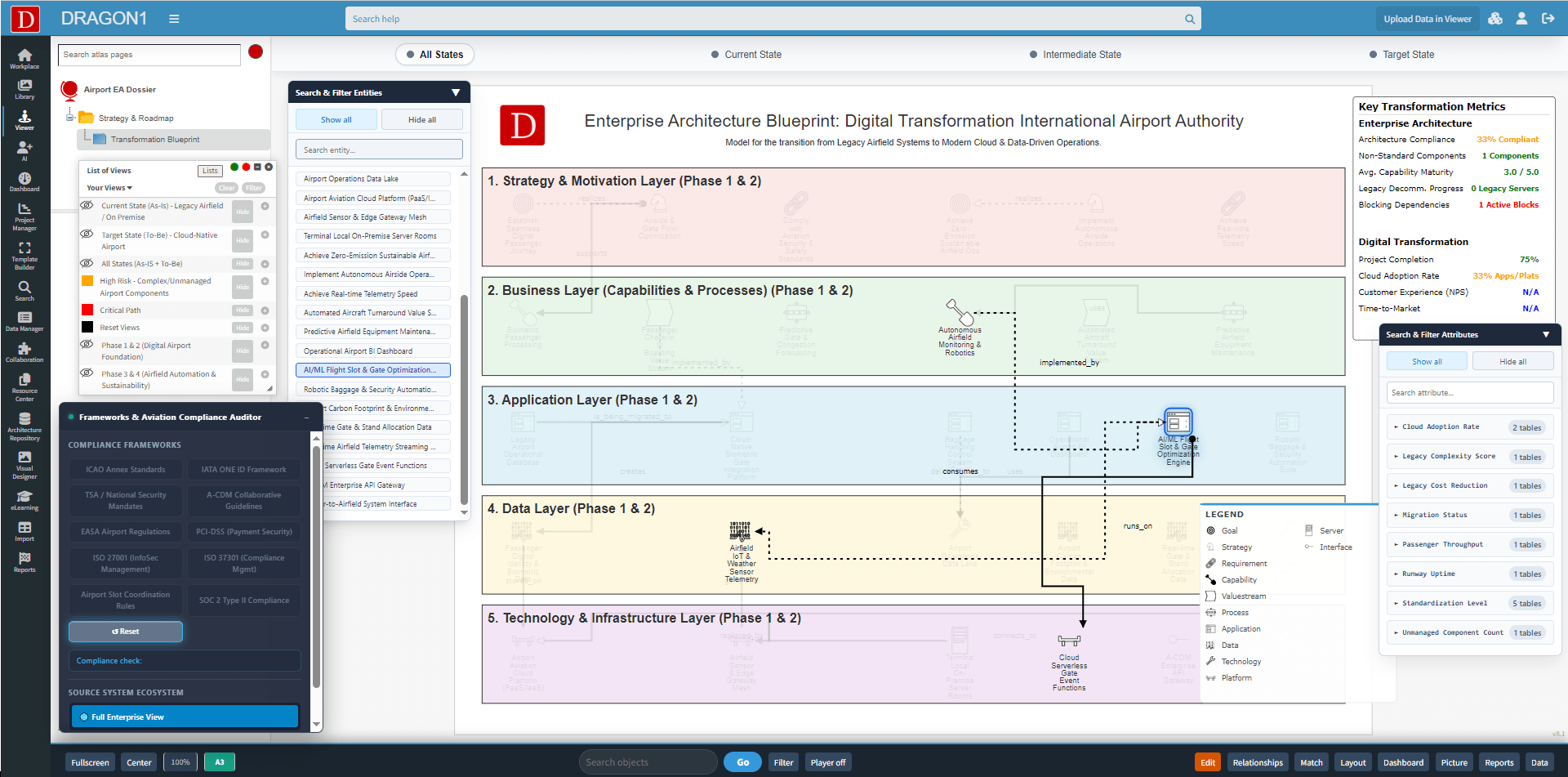The width and height of the screenshot is (1568, 777).
Task: Toggle eye for Phase 1 & 2 view
Action: pos(87,345)
